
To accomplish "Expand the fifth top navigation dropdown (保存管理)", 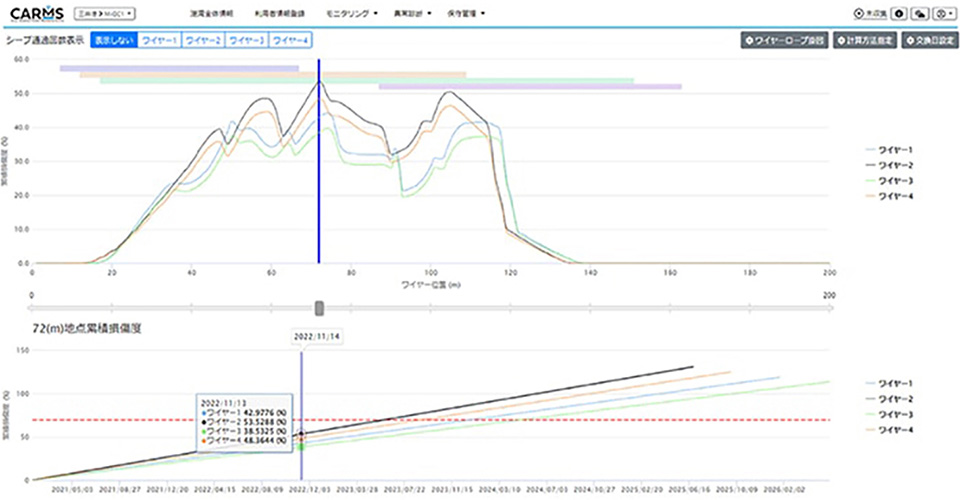I will pos(466,13).
